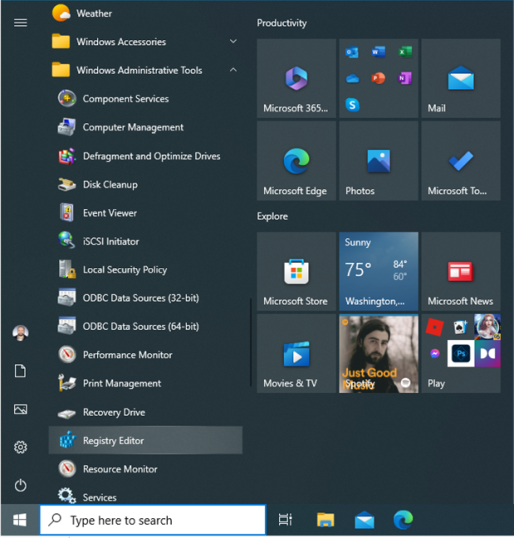514x538 pixels.
Task: Open Event Viewer
Action: pos(145,213)
